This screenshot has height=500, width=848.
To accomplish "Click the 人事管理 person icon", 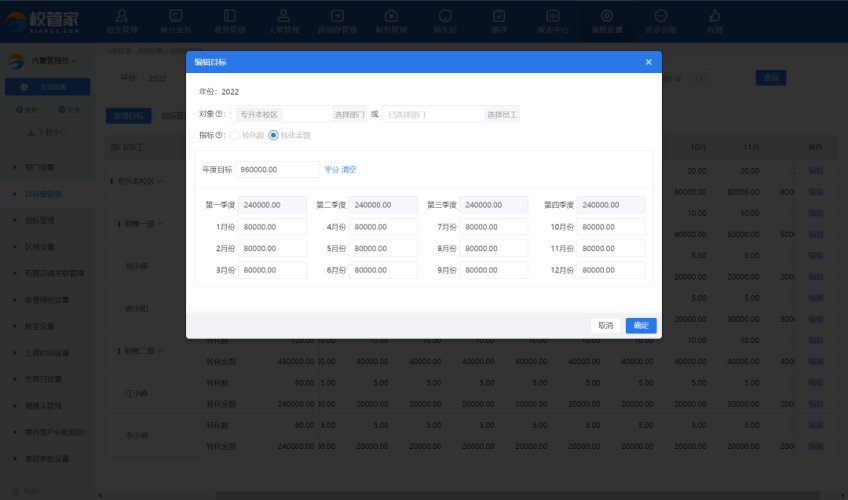I will 284,19.
